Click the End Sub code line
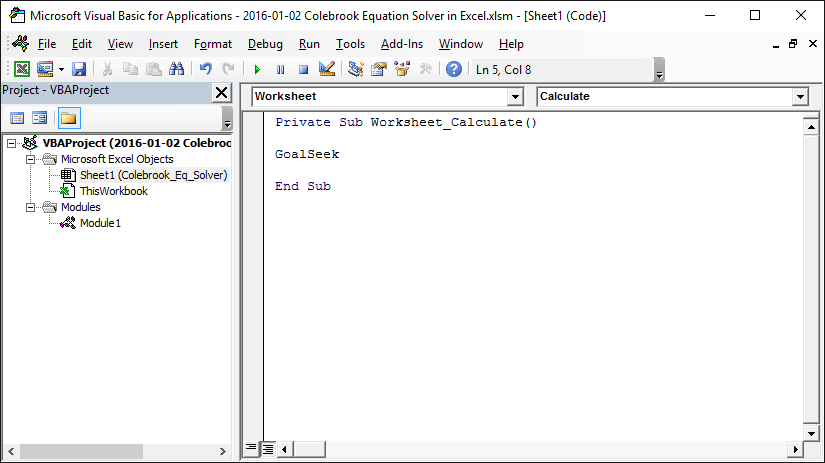Viewport: 825px width, 463px height. point(303,186)
